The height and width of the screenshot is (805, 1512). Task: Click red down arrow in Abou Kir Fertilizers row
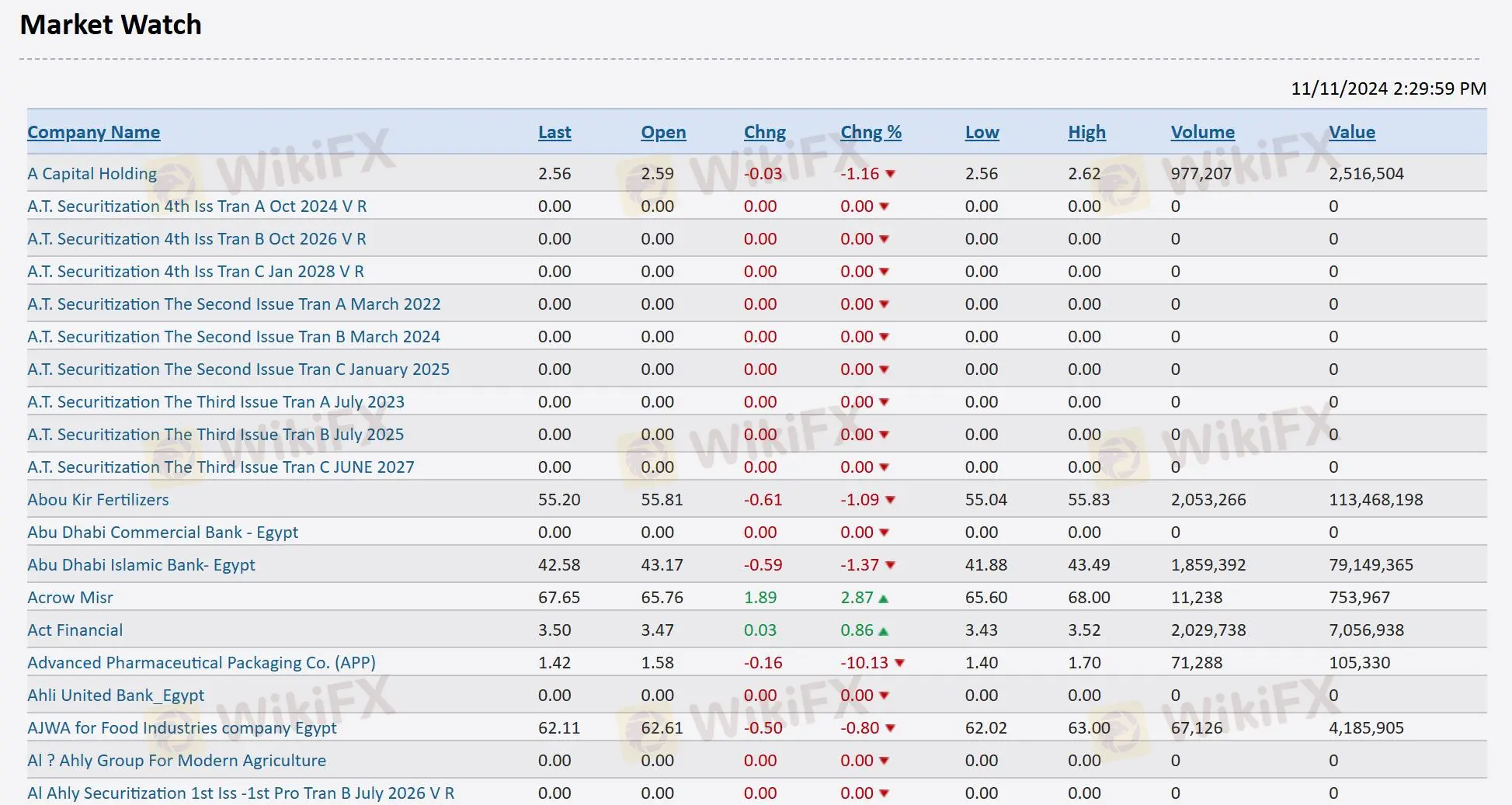coord(890,501)
